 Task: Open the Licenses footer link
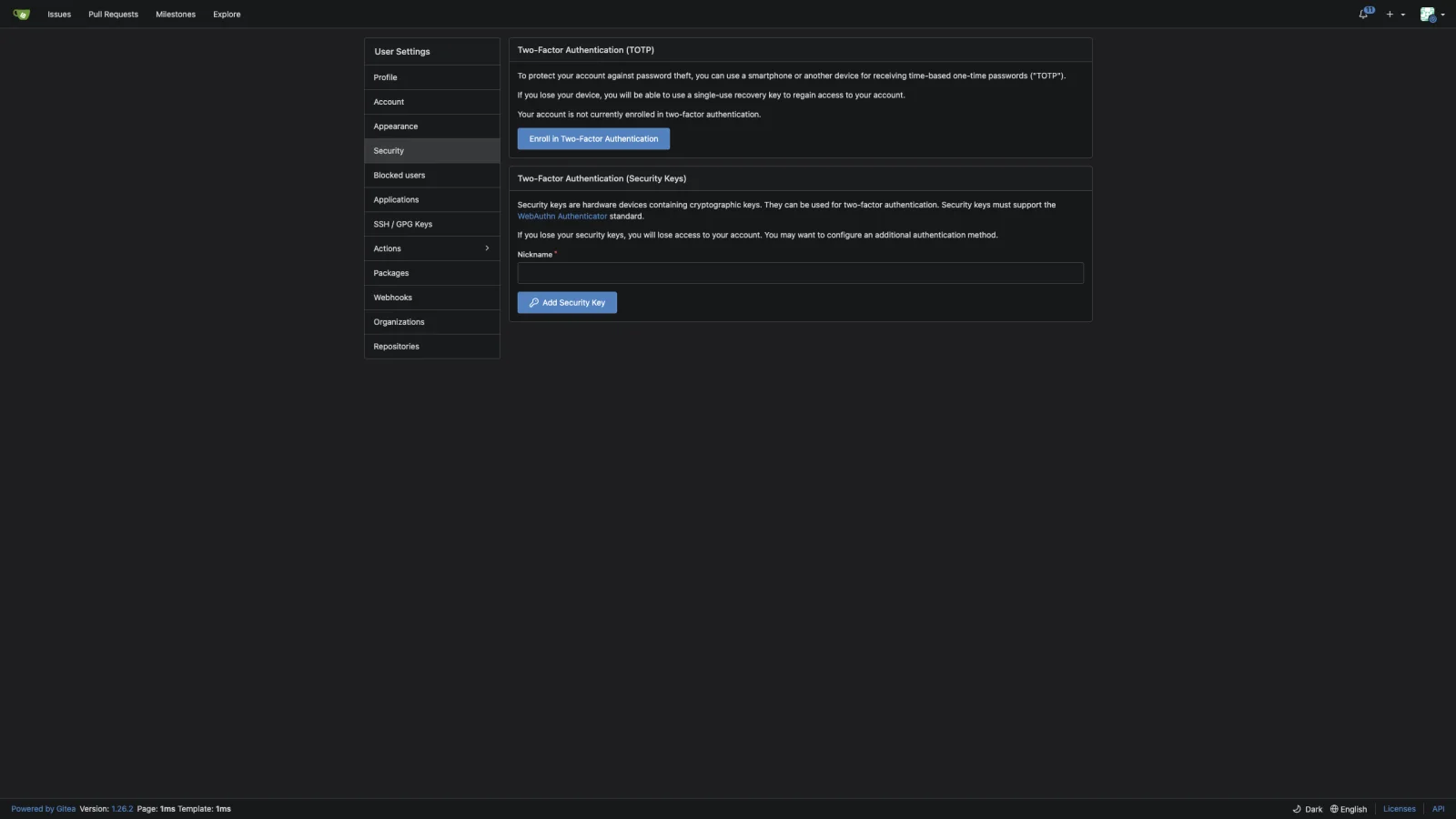pyautogui.click(x=1400, y=809)
